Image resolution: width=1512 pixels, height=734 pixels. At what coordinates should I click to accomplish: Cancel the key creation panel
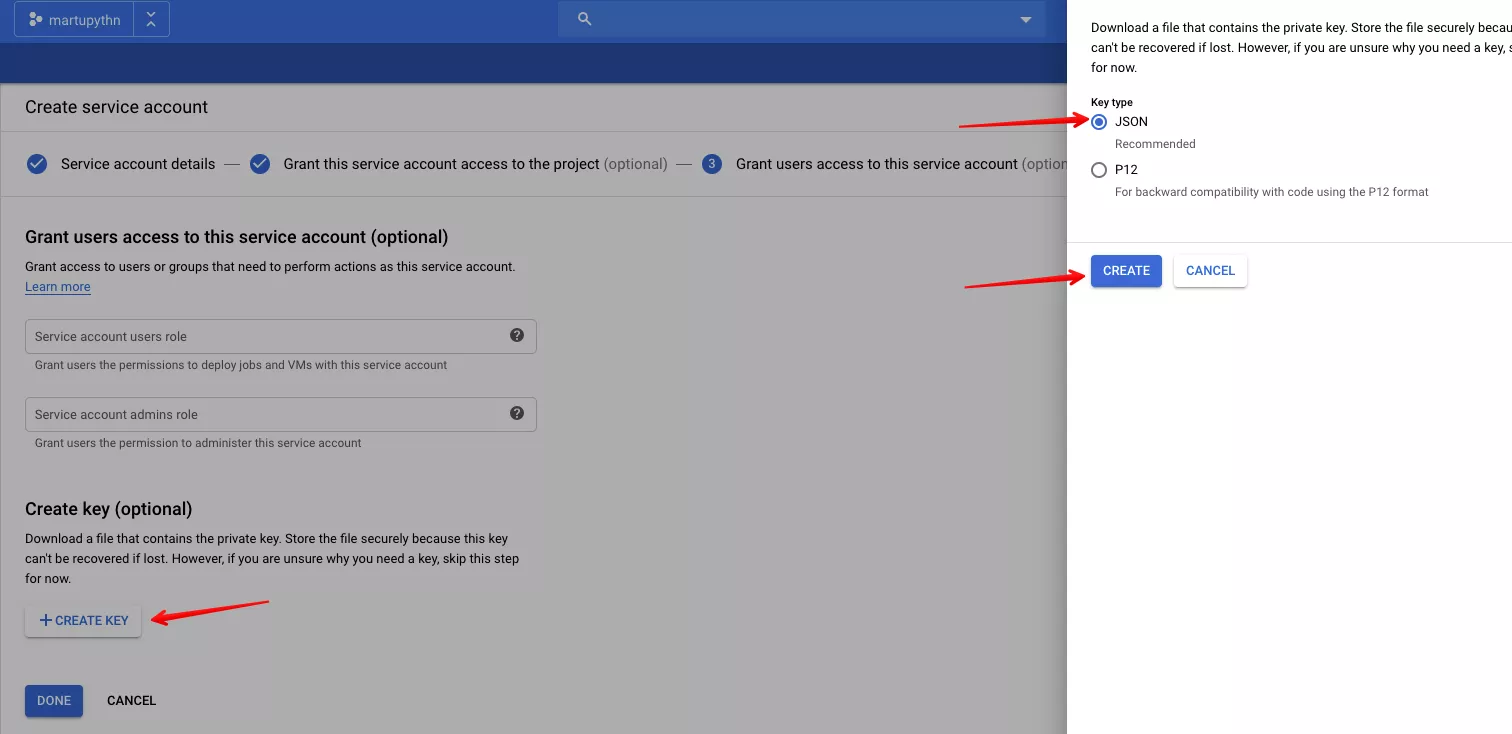tap(1210, 271)
